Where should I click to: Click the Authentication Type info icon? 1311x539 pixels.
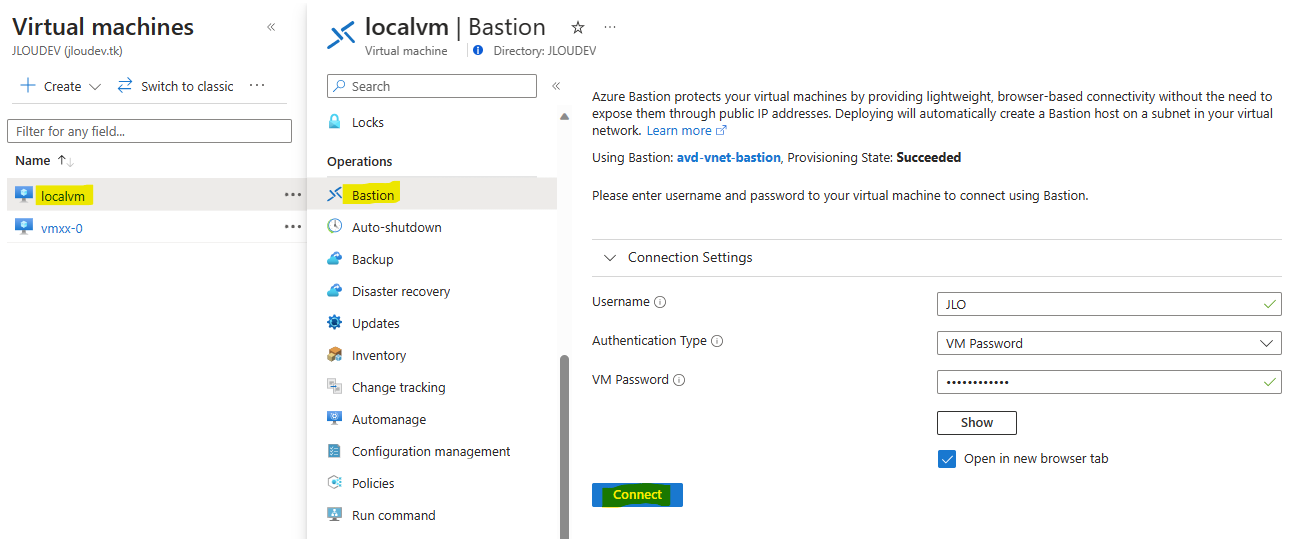(x=717, y=341)
